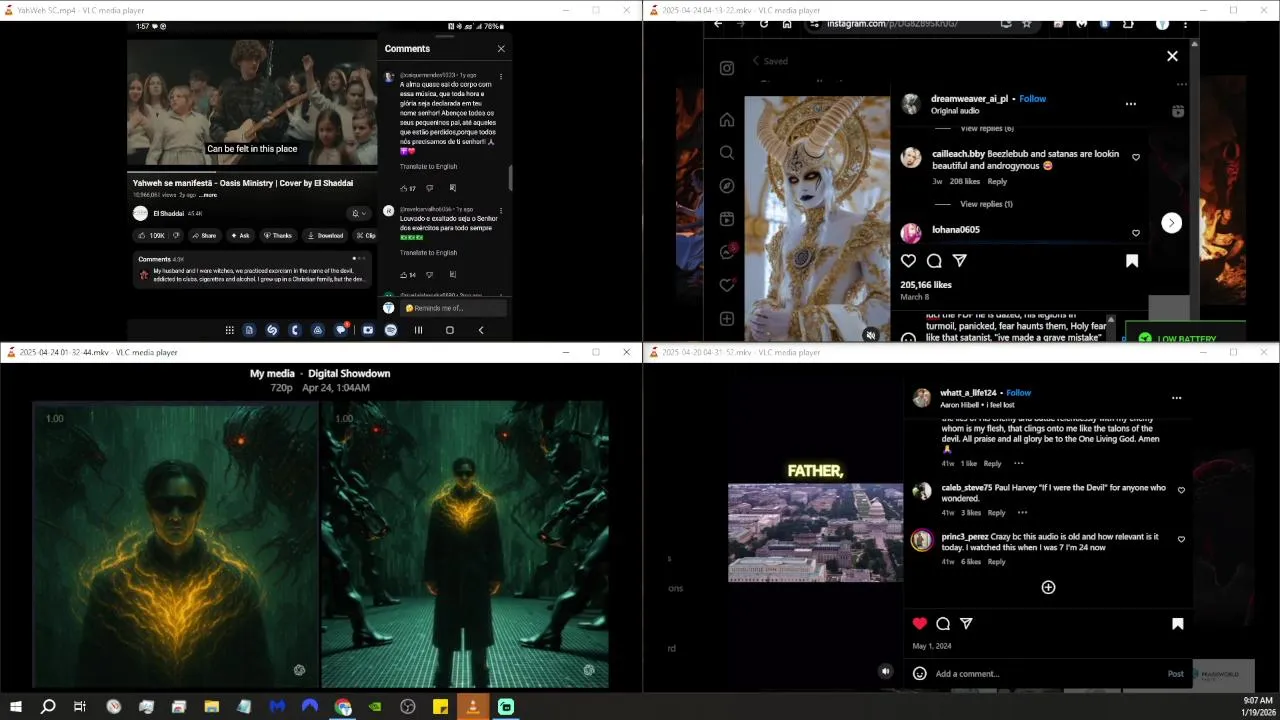
Task: Close the YouTube Comments panel
Action: (x=501, y=48)
